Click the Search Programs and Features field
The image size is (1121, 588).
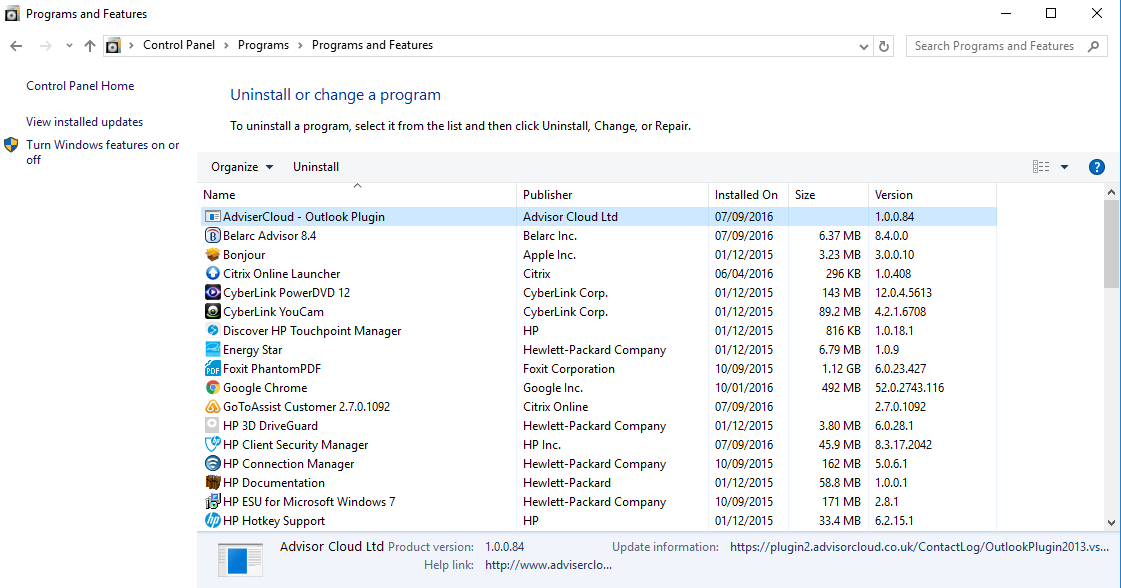(x=993, y=46)
